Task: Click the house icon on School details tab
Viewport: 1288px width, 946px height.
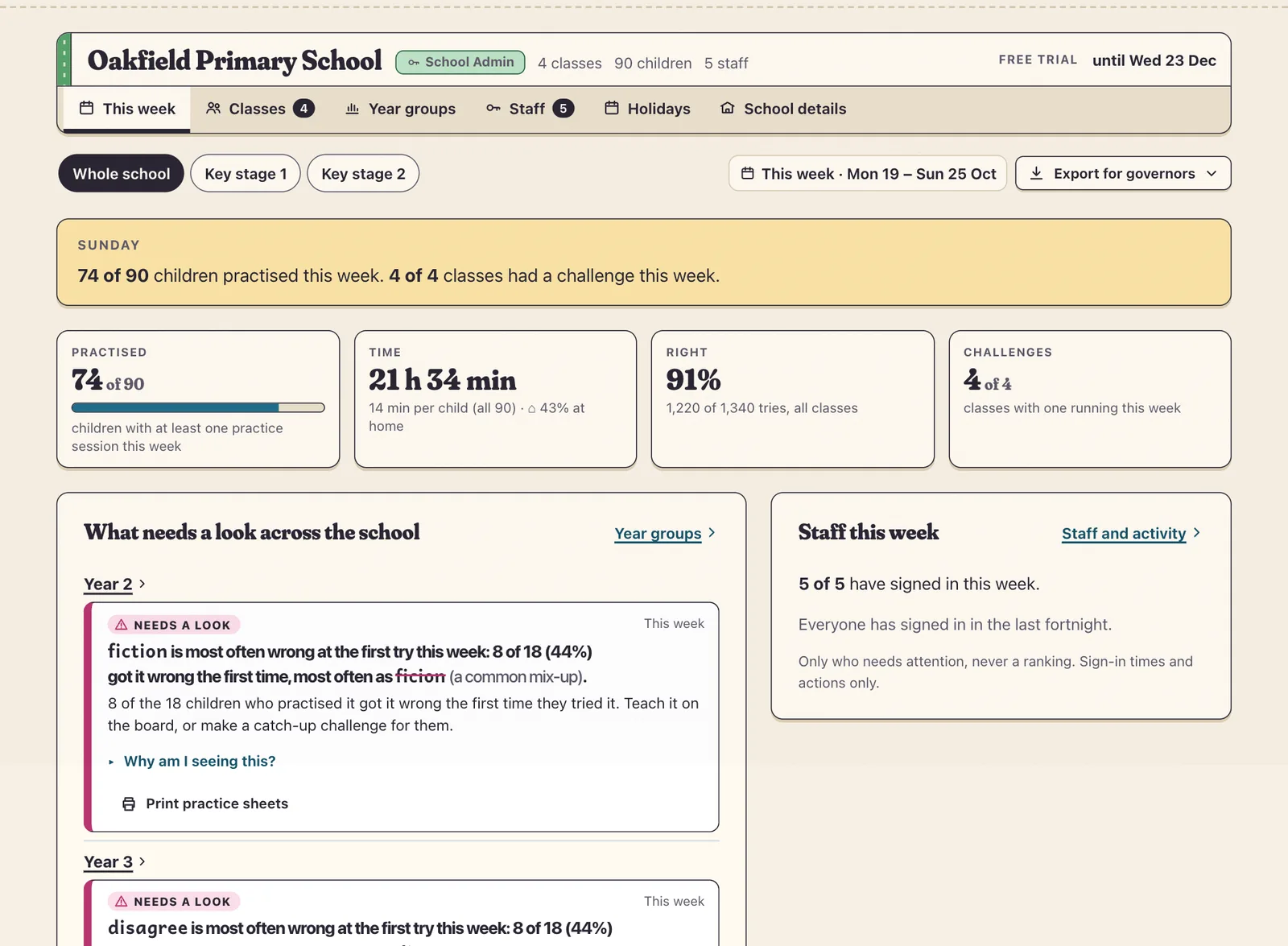Action: point(728,108)
